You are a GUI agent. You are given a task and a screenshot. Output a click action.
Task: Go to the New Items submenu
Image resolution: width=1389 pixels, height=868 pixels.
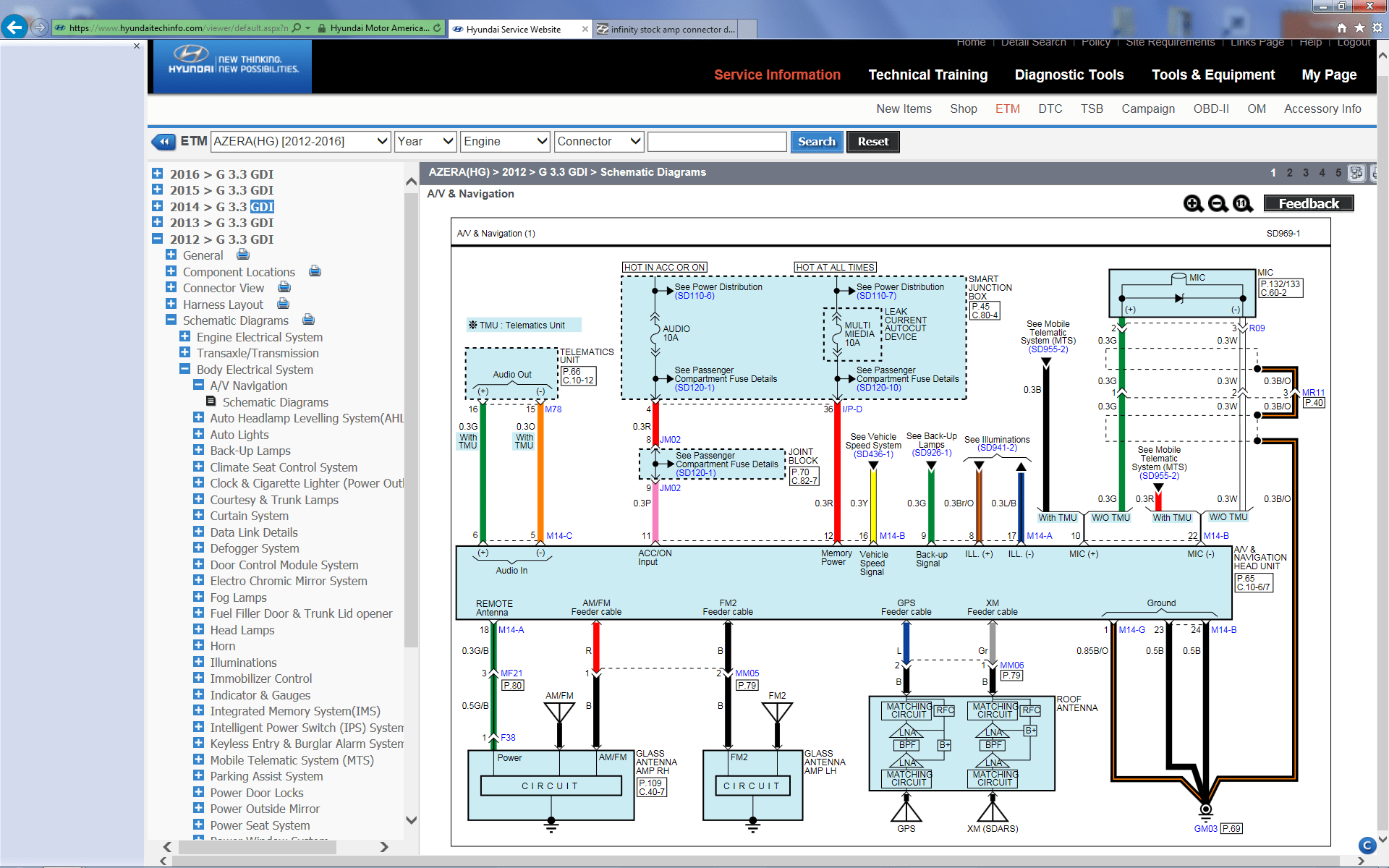[904, 109]
